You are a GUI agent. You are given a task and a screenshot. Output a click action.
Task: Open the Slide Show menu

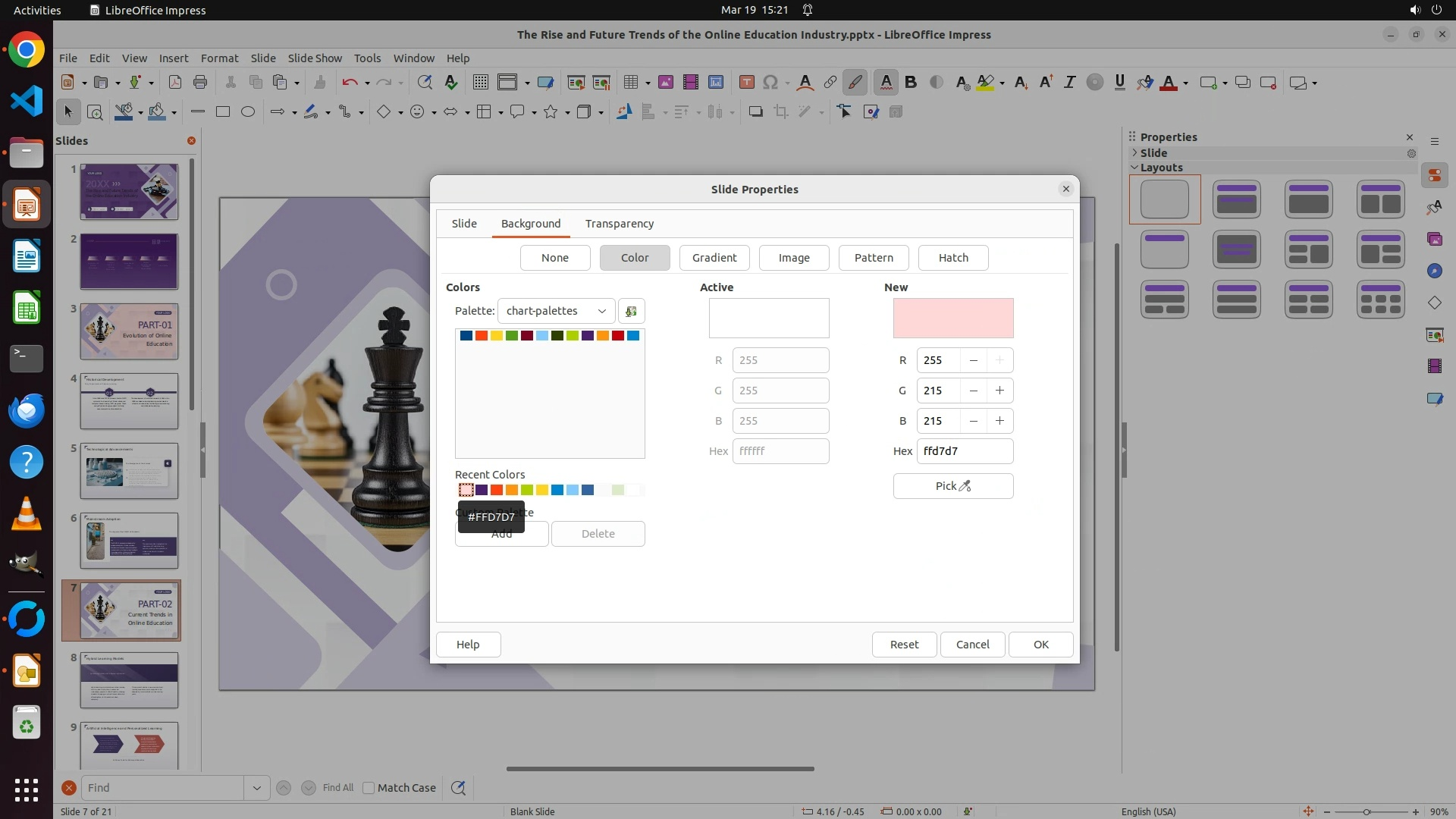[314, 58]
